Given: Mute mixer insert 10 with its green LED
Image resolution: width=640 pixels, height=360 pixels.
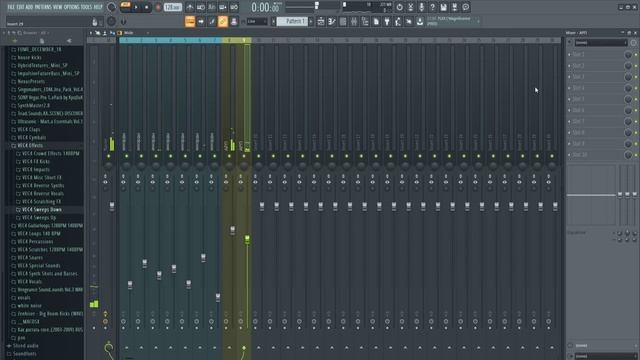Looking at the screenshot, I should 259,156.
